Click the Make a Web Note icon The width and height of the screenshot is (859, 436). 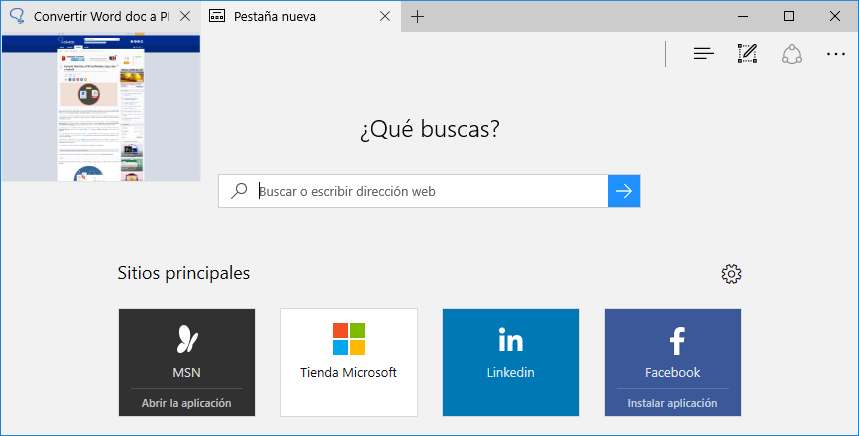(747, 54)
